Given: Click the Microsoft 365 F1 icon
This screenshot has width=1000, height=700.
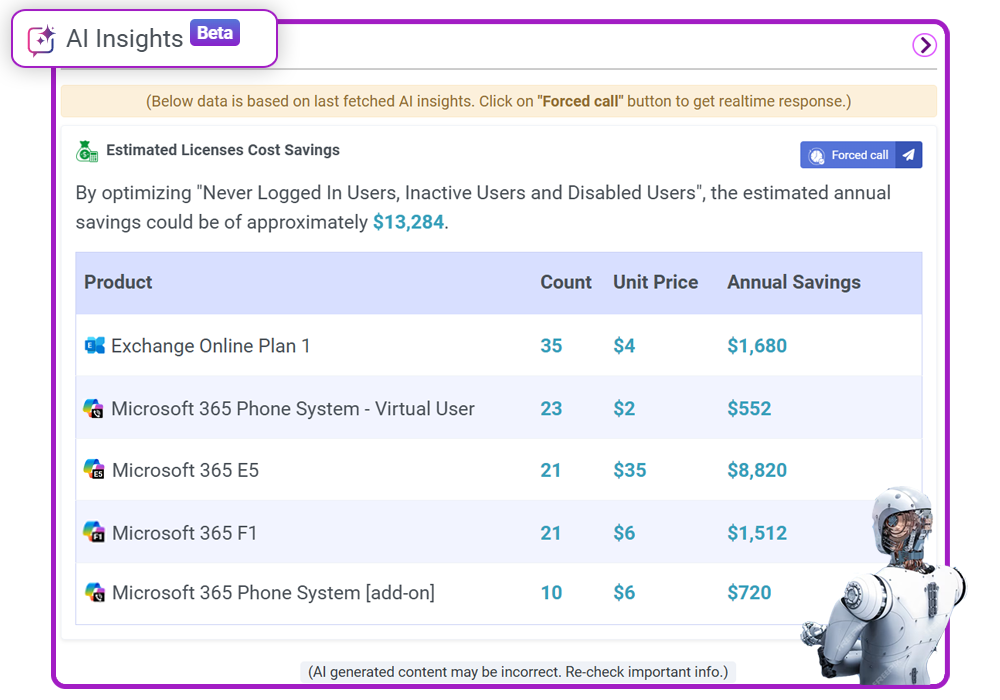Looking at the screenshot, I should [x=94, y=532].
